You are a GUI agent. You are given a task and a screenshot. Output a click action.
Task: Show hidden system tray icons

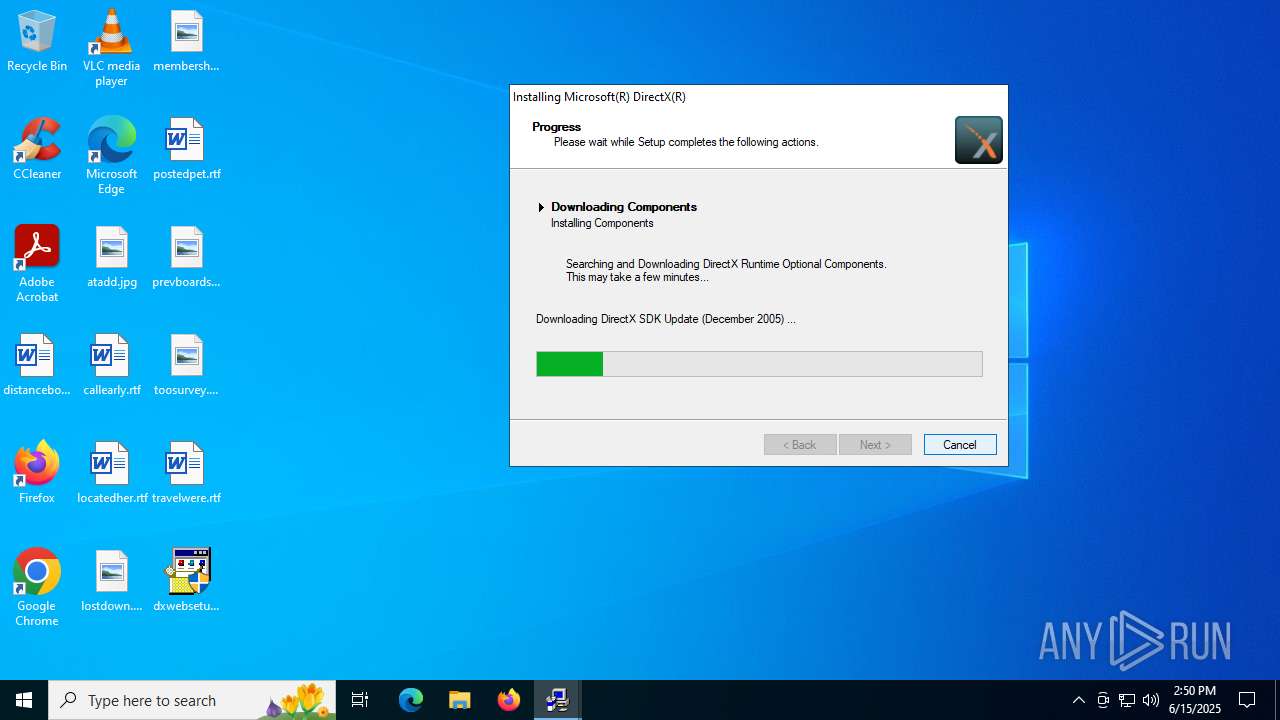pyautogui.click(x=1078, y=700)
